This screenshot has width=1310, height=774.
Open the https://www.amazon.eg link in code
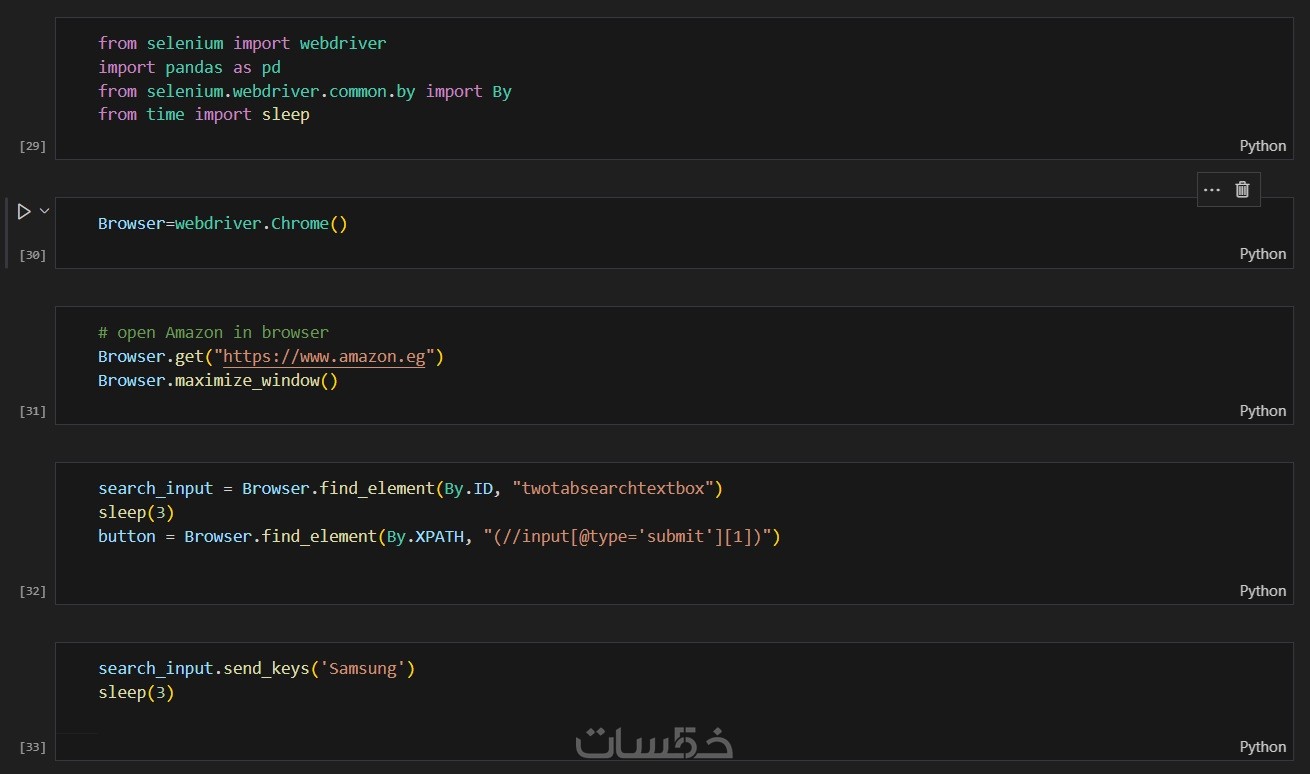coord(324,357)
